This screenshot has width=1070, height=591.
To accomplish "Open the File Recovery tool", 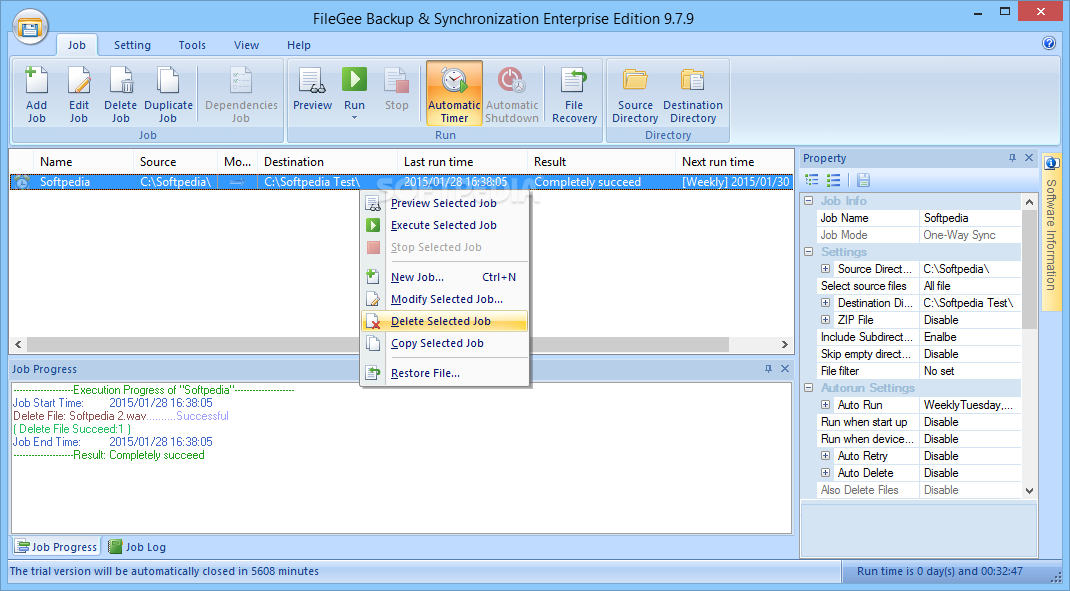I will point(574,94).
